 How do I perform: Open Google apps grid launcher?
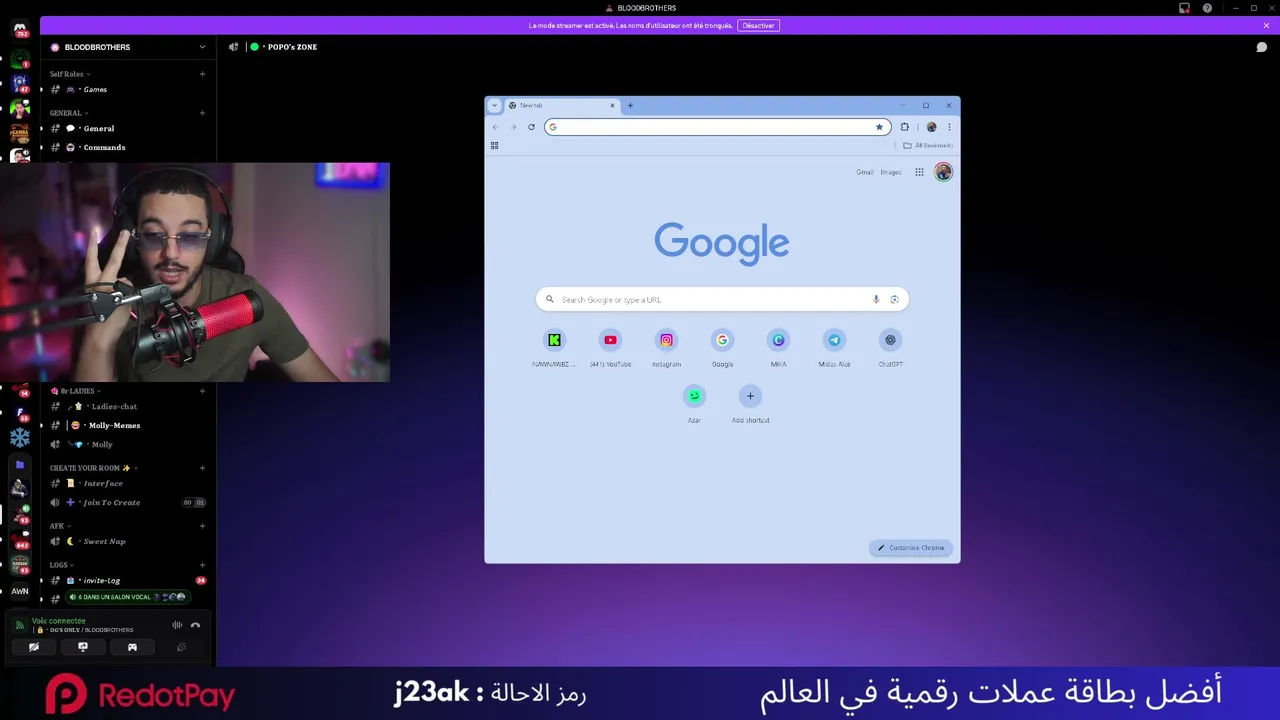pyautogui.click(x=919, y=172)
